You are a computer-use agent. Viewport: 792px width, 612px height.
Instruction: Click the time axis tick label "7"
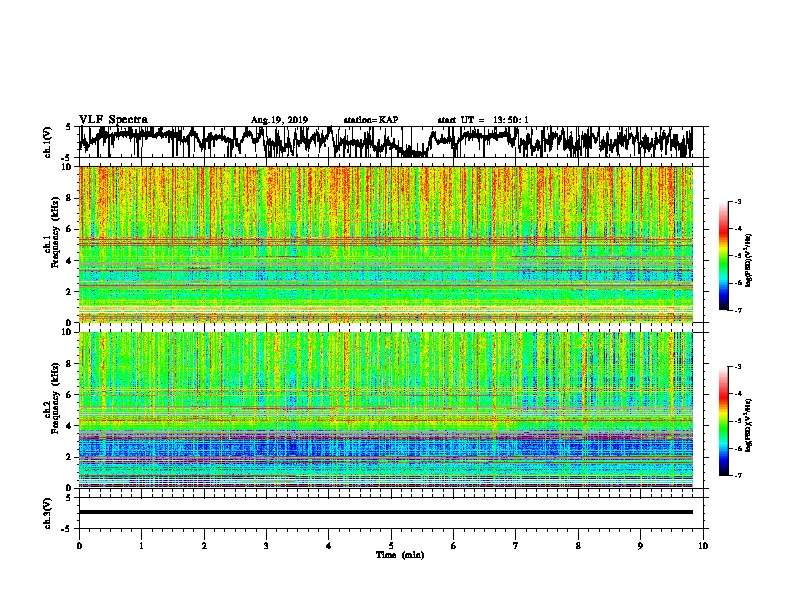516,546
